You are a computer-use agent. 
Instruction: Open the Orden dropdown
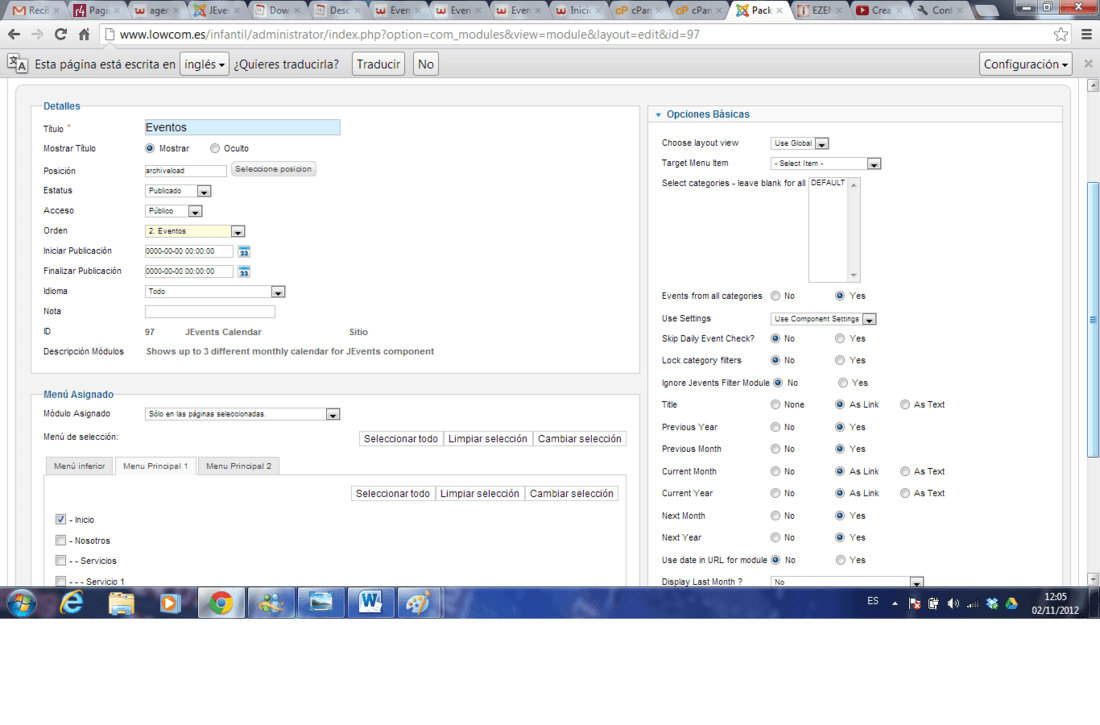[195, 231]
